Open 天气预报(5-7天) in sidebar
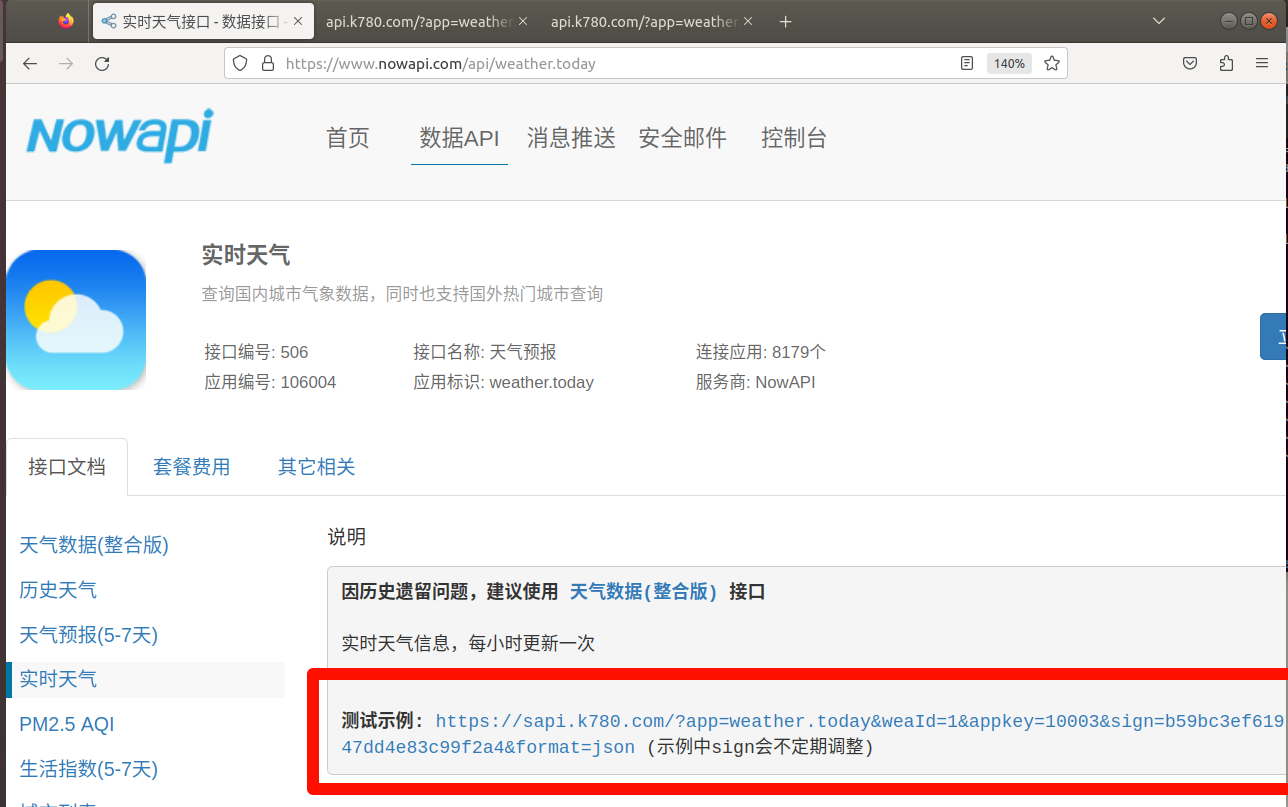The width and height of the screenshot is (1288, 807). pos(89,635)
